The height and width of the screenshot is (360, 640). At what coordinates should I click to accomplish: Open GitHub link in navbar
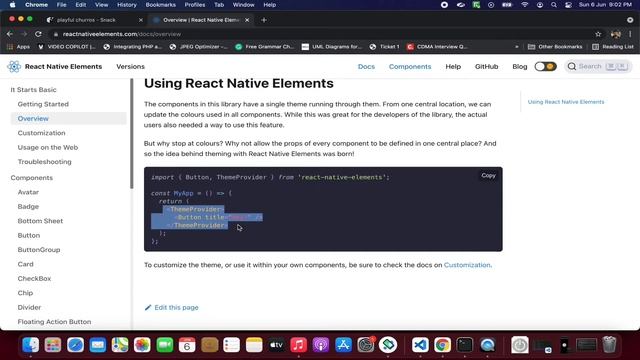pos(487,67)
